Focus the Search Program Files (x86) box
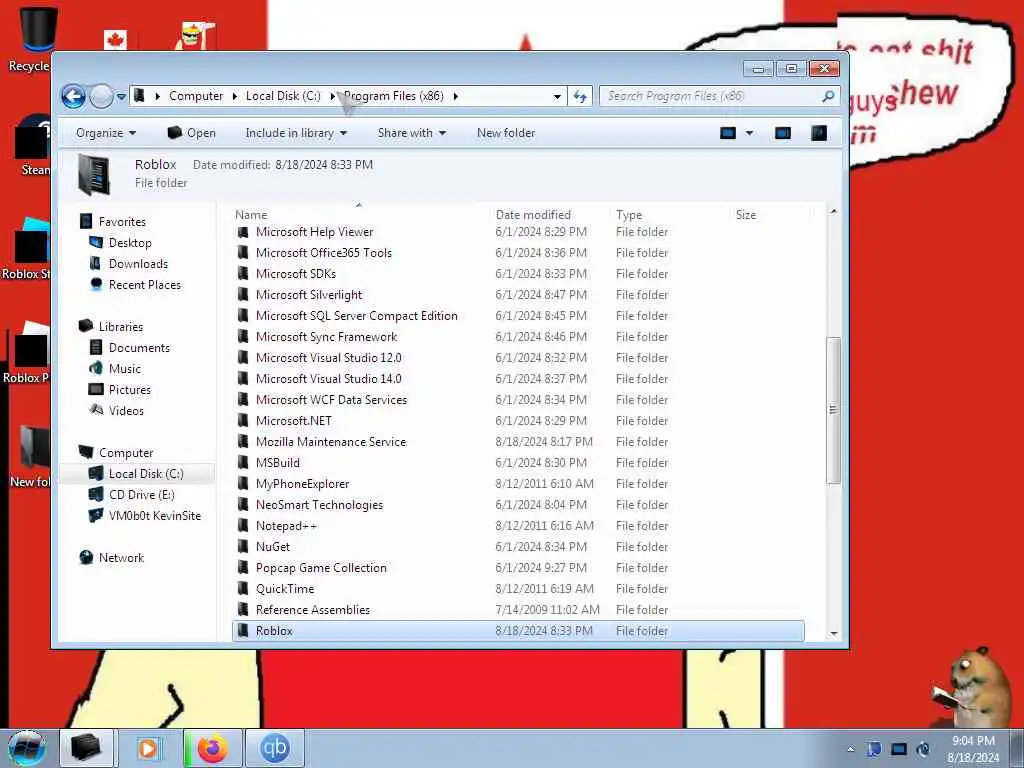The image size is (1024, 768). [718, 96]
